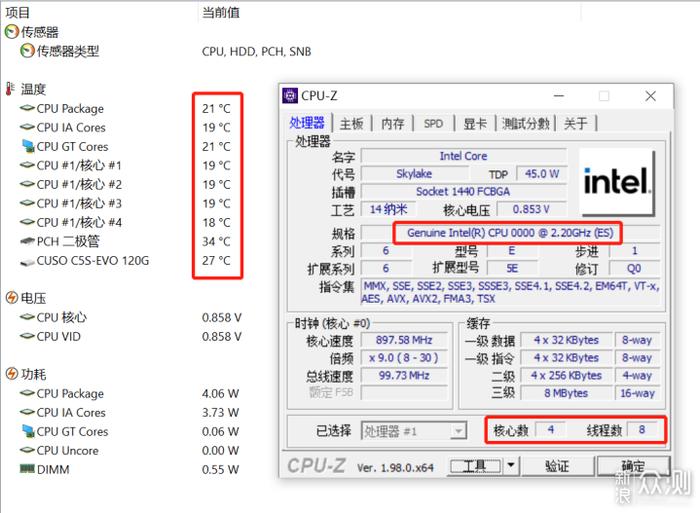Select the temperature CPU Package row label
The height and width of the screenshot is (513, 700).
[x=70, y=108]
